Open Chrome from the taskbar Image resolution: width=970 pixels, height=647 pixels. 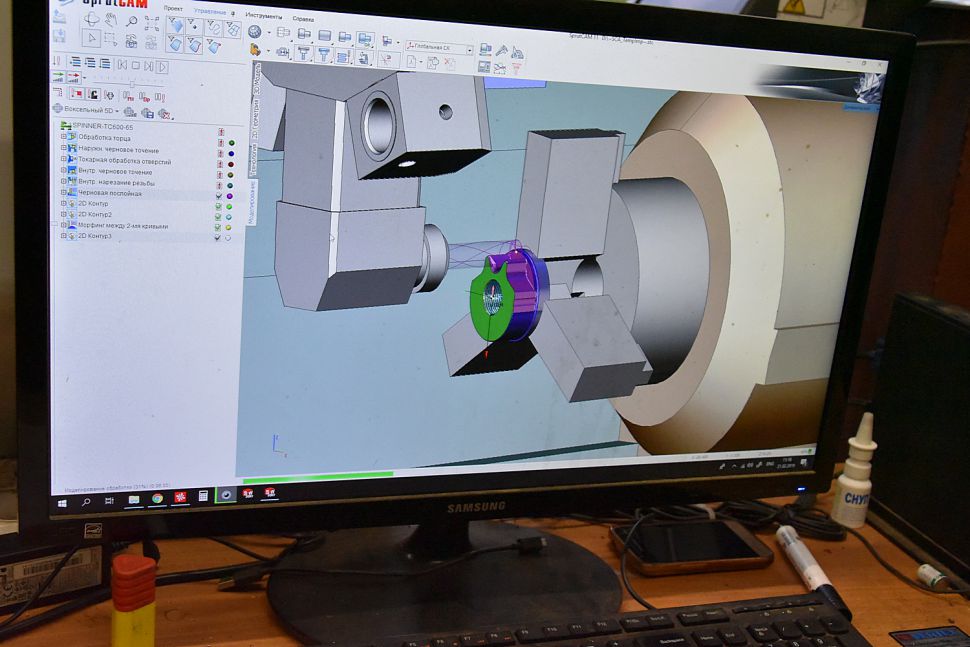point(157,499)
